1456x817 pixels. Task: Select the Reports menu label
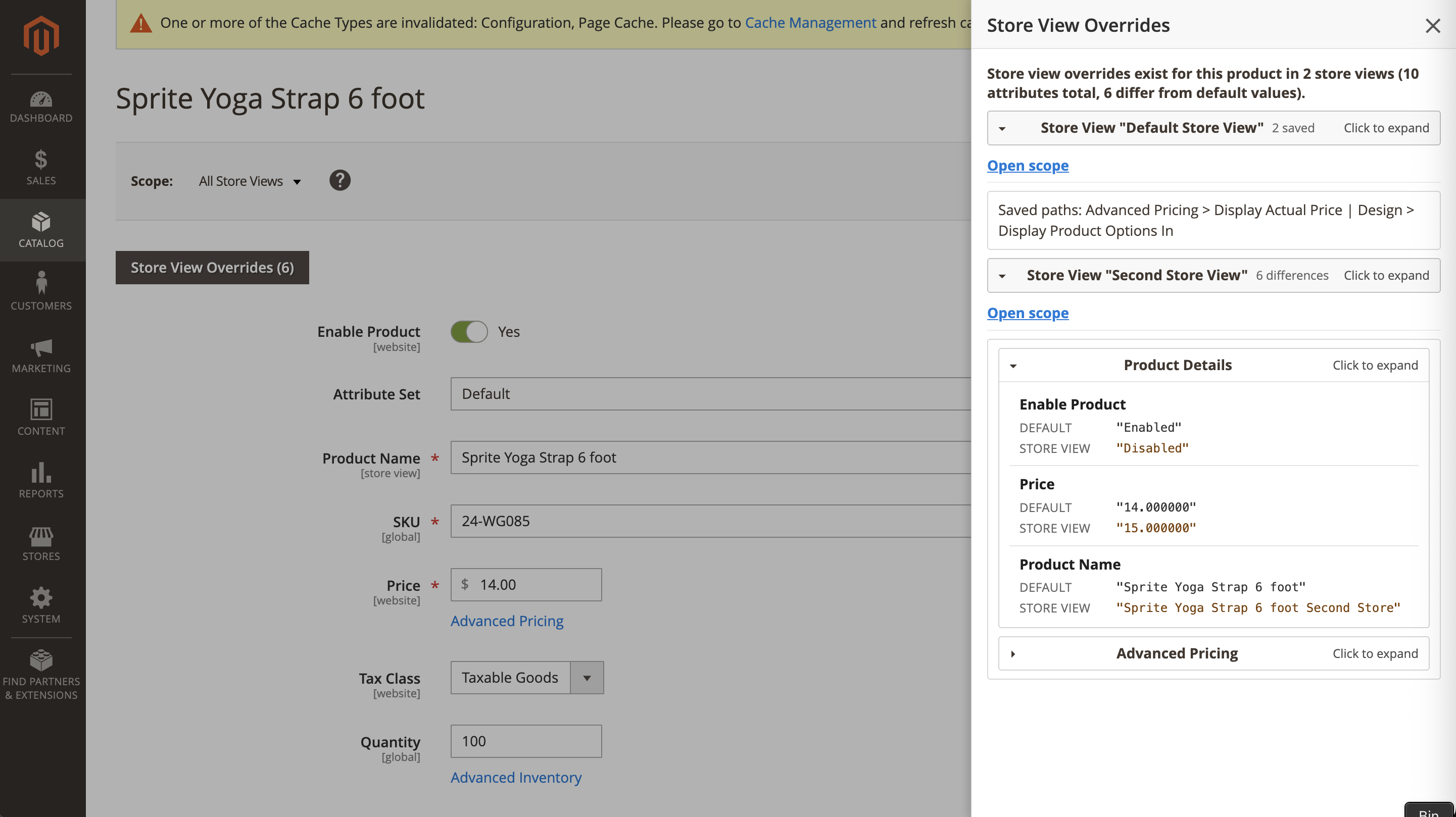[x=41, y=494]
